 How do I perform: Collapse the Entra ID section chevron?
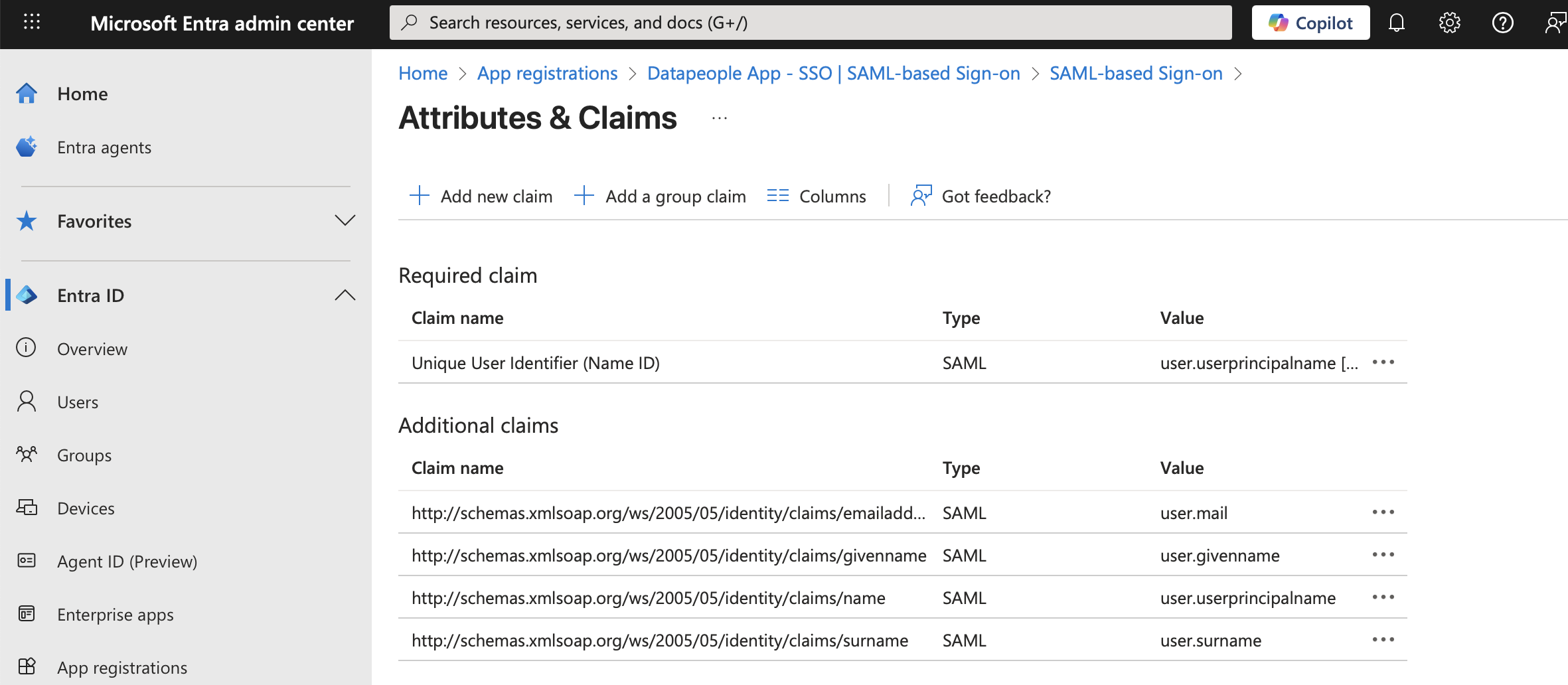coord(345,295)
